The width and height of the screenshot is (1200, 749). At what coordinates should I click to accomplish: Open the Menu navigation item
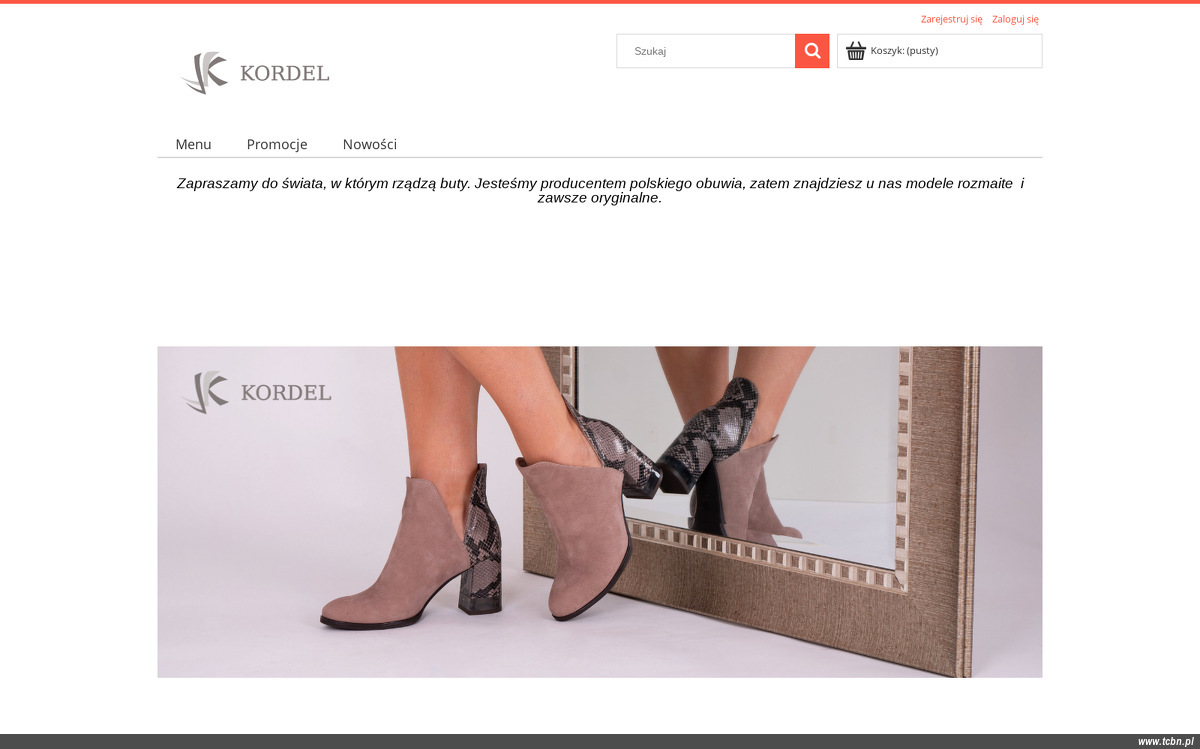coord(193,144)
